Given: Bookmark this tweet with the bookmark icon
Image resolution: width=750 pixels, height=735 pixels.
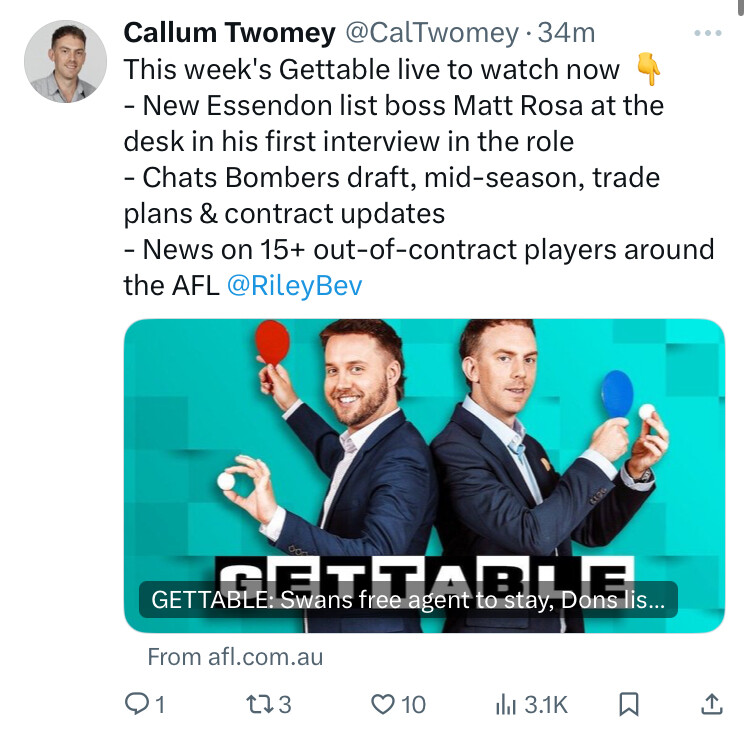Looking at the screenshot, I should point(629,704).
